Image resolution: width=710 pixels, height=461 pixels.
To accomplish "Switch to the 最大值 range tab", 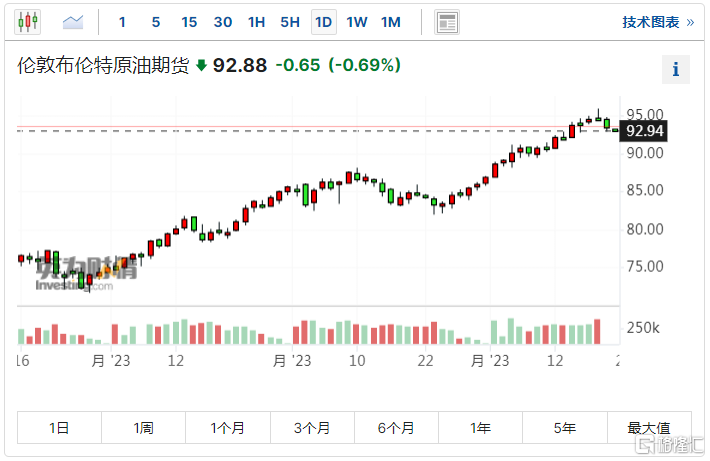I will pos(649,428).
